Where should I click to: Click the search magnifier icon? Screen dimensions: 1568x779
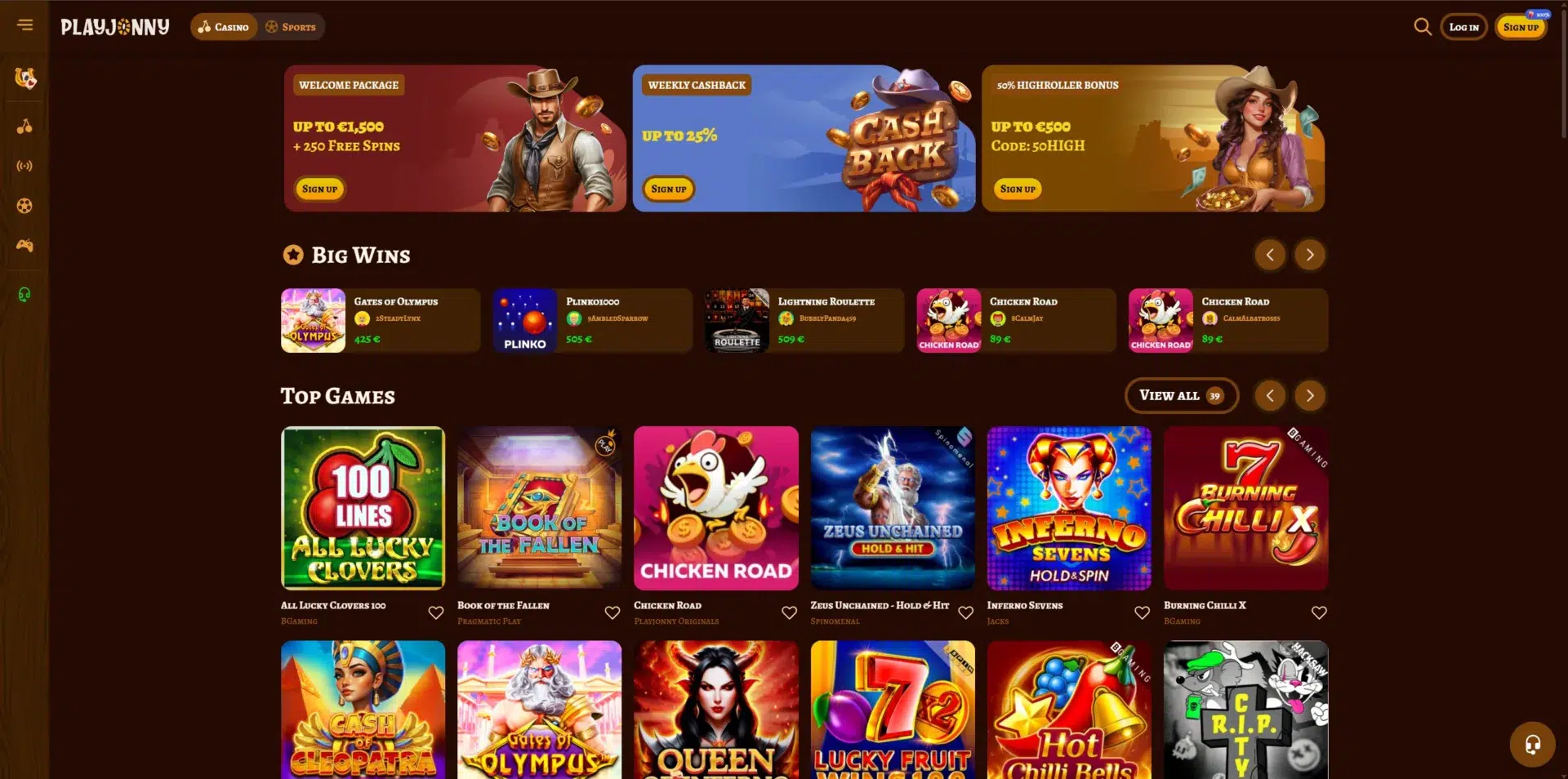pos(1422,27)
